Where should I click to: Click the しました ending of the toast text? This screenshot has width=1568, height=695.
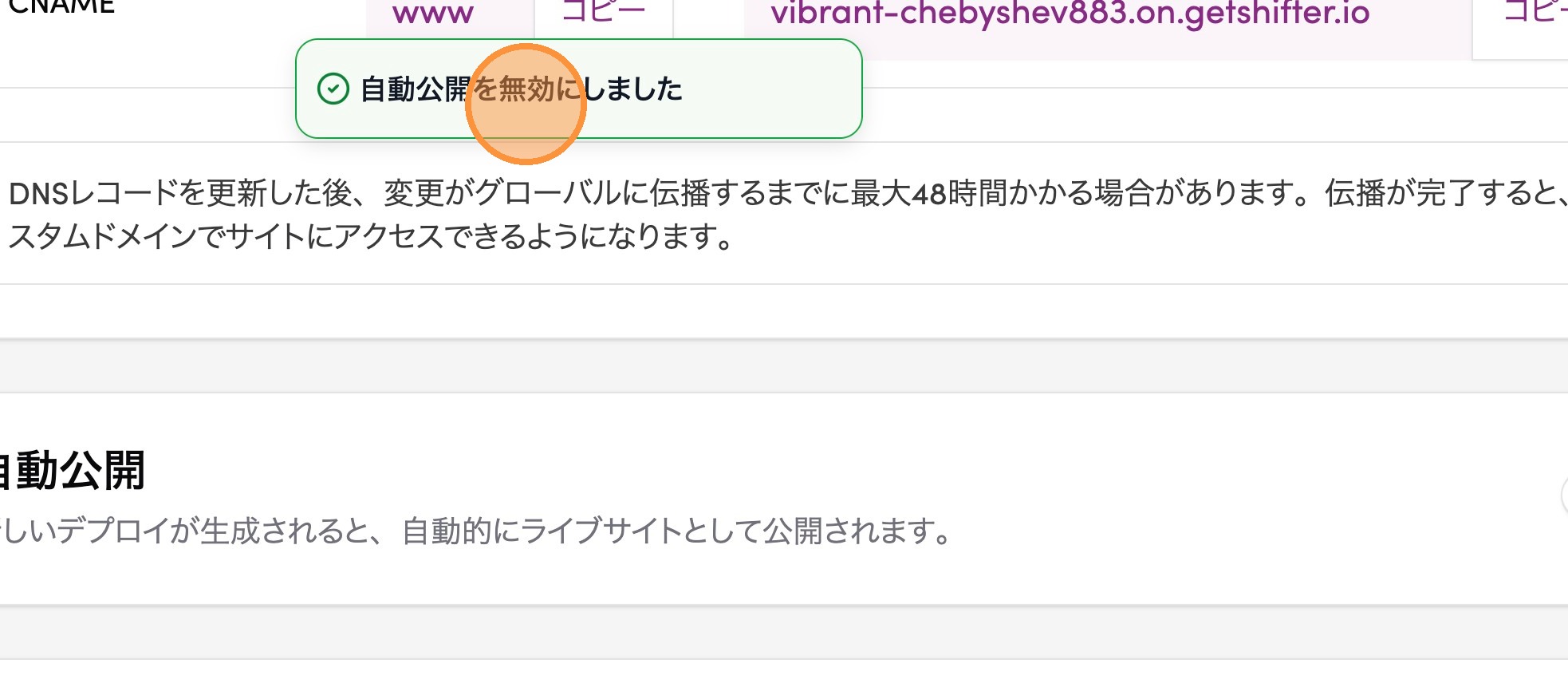[633, 89]
